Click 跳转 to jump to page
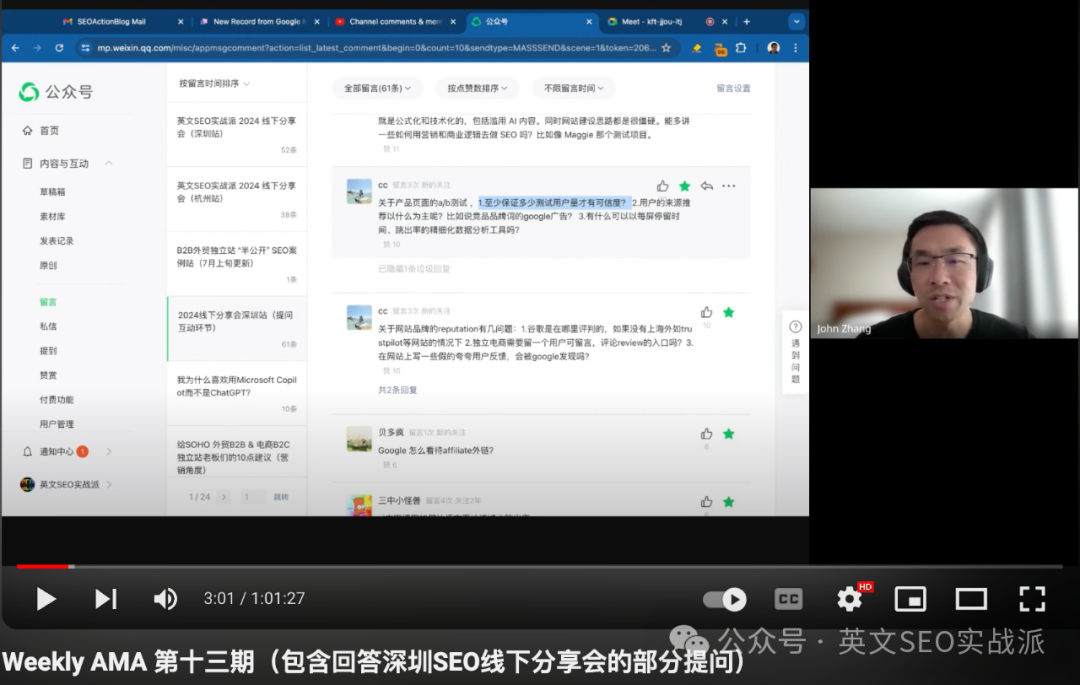 tap(281, 497)
